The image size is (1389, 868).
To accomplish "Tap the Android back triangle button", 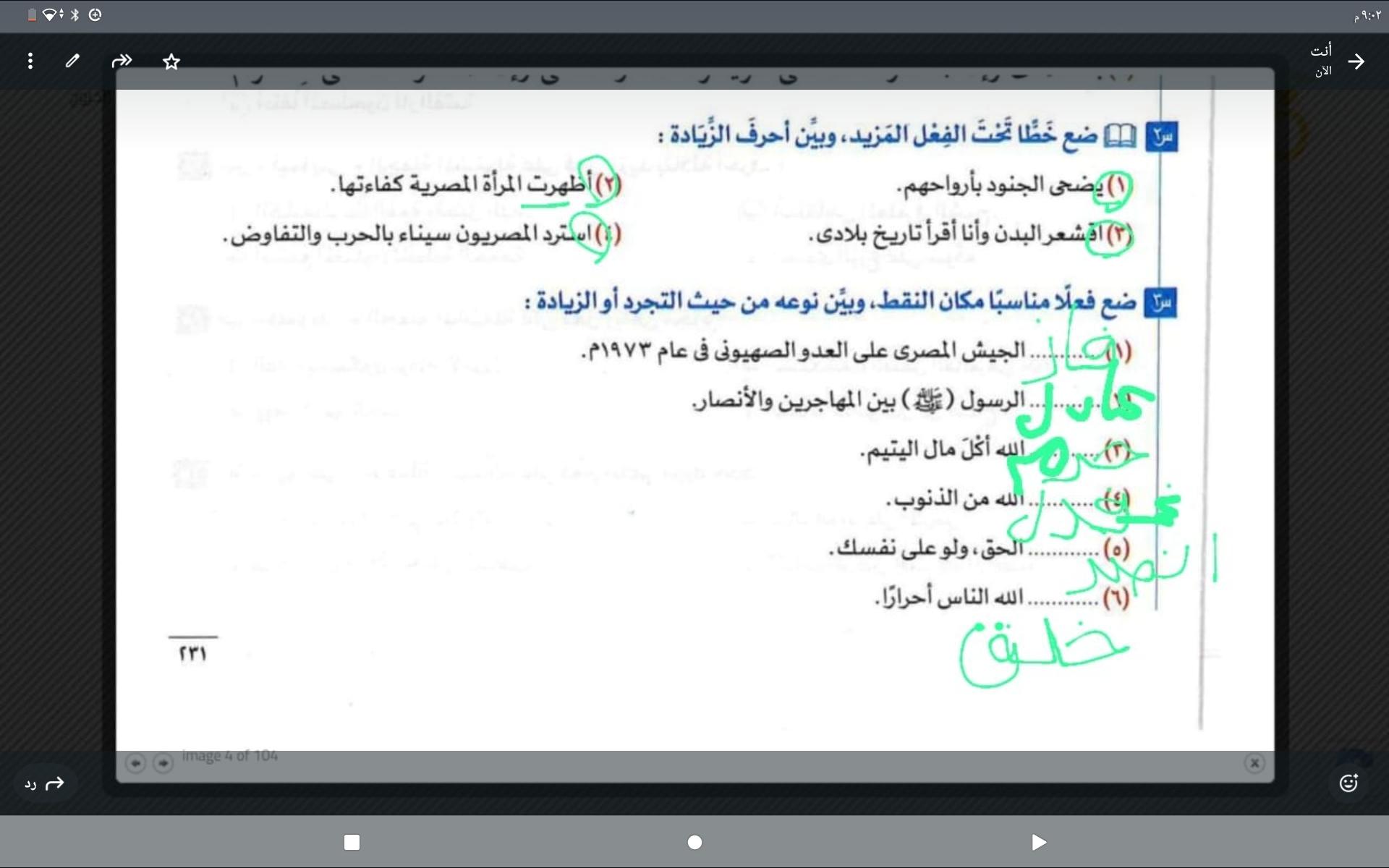I will (x=1039, y=842).
